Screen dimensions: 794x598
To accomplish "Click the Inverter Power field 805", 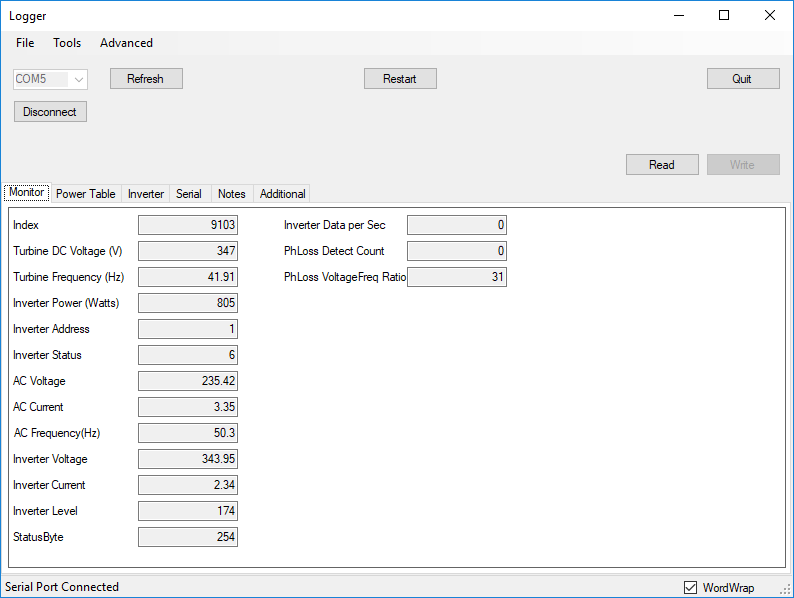I will tap(188, 303).
